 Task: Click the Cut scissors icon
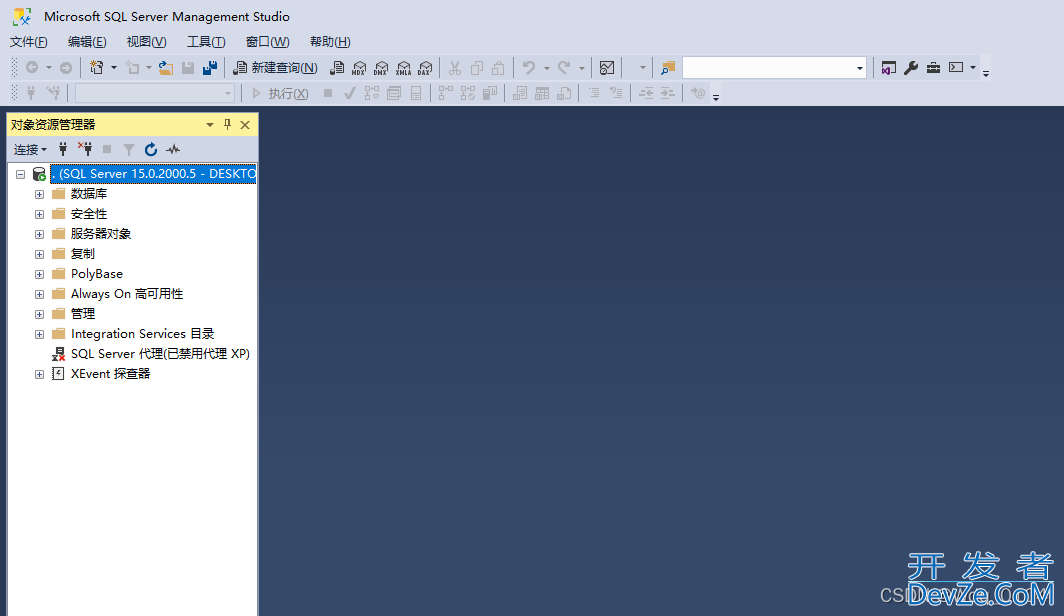(455, 68)
